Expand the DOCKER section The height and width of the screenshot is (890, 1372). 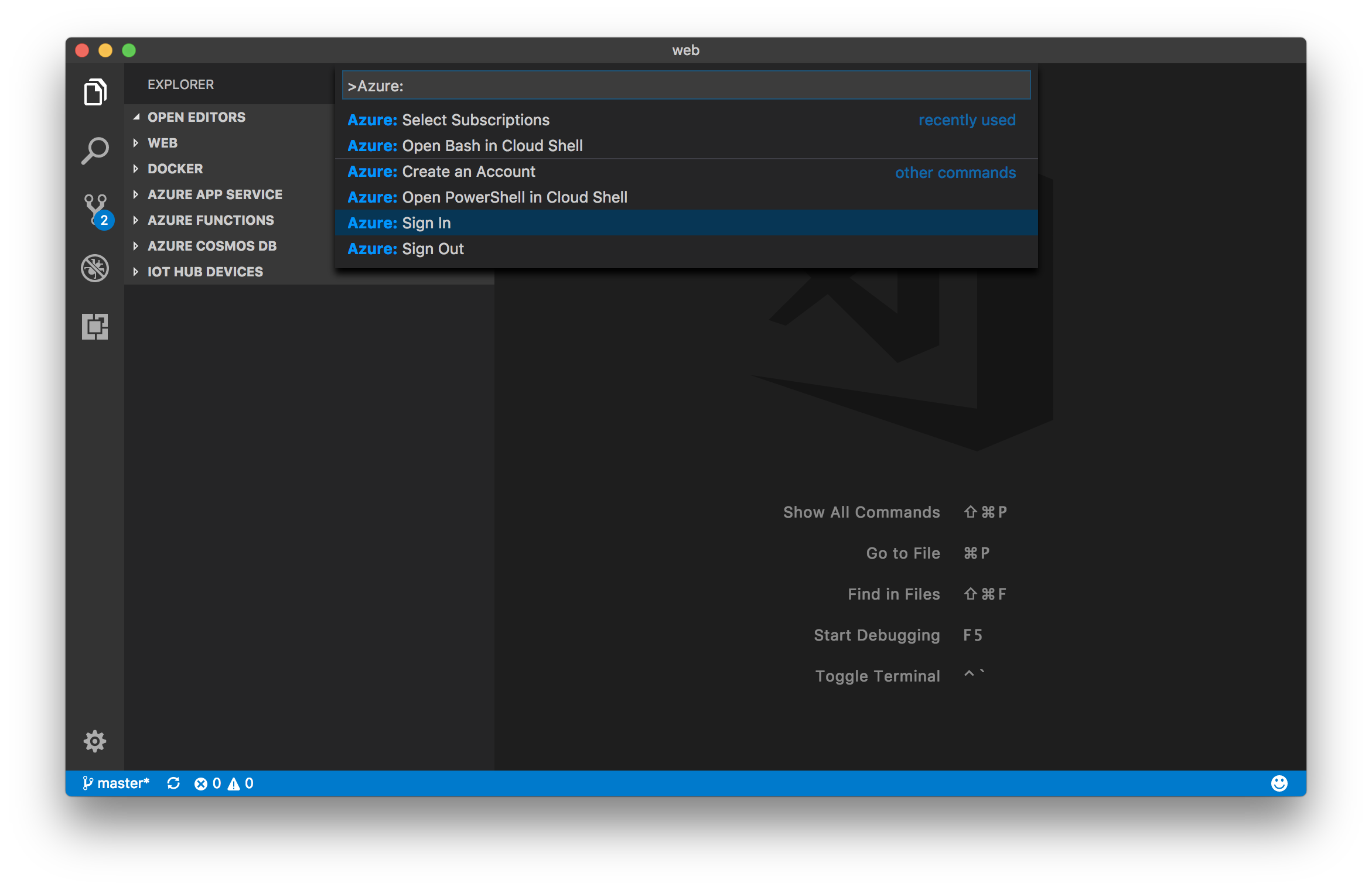(175, 169)
